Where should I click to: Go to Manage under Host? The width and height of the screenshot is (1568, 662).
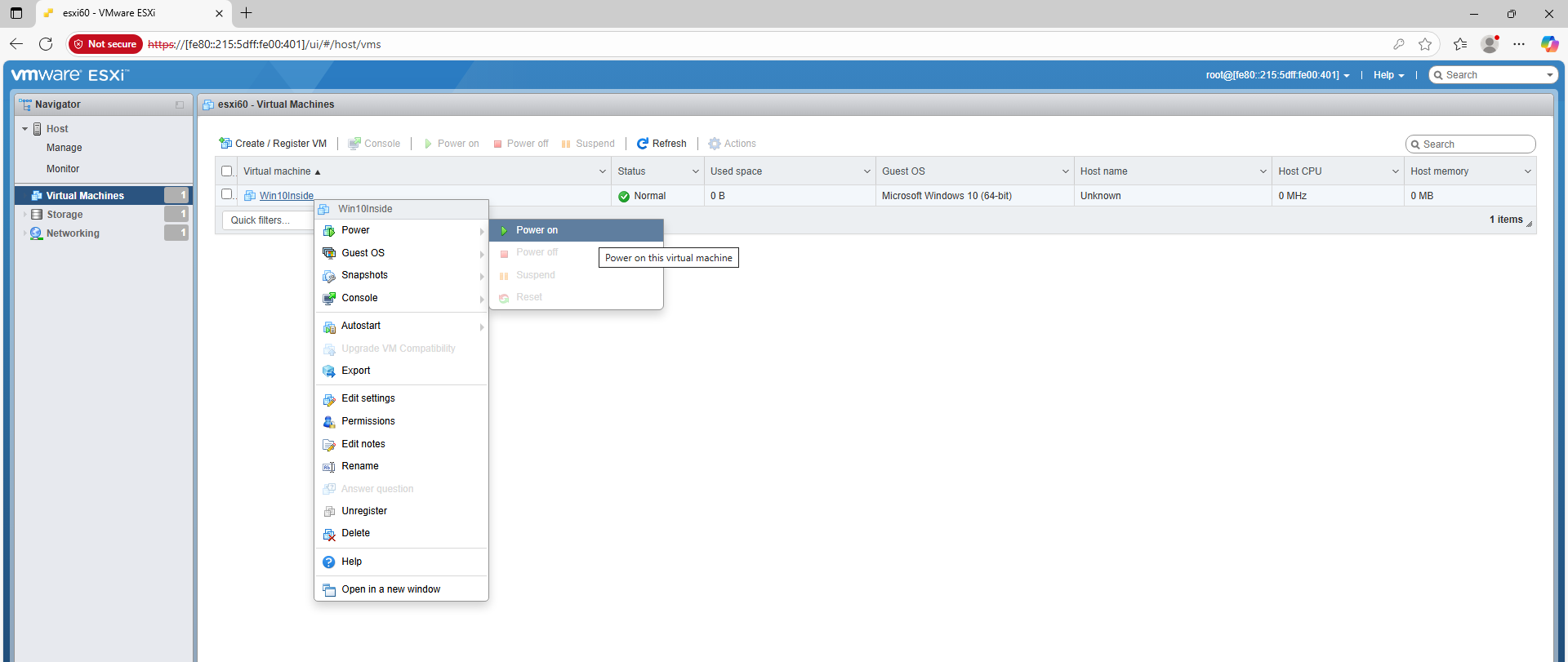tap(65, 148)
